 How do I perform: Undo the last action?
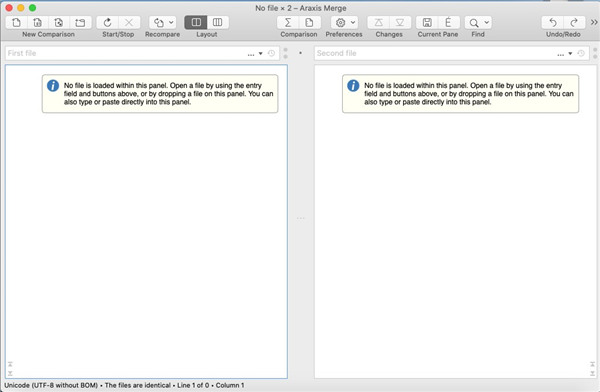[553, 23]
